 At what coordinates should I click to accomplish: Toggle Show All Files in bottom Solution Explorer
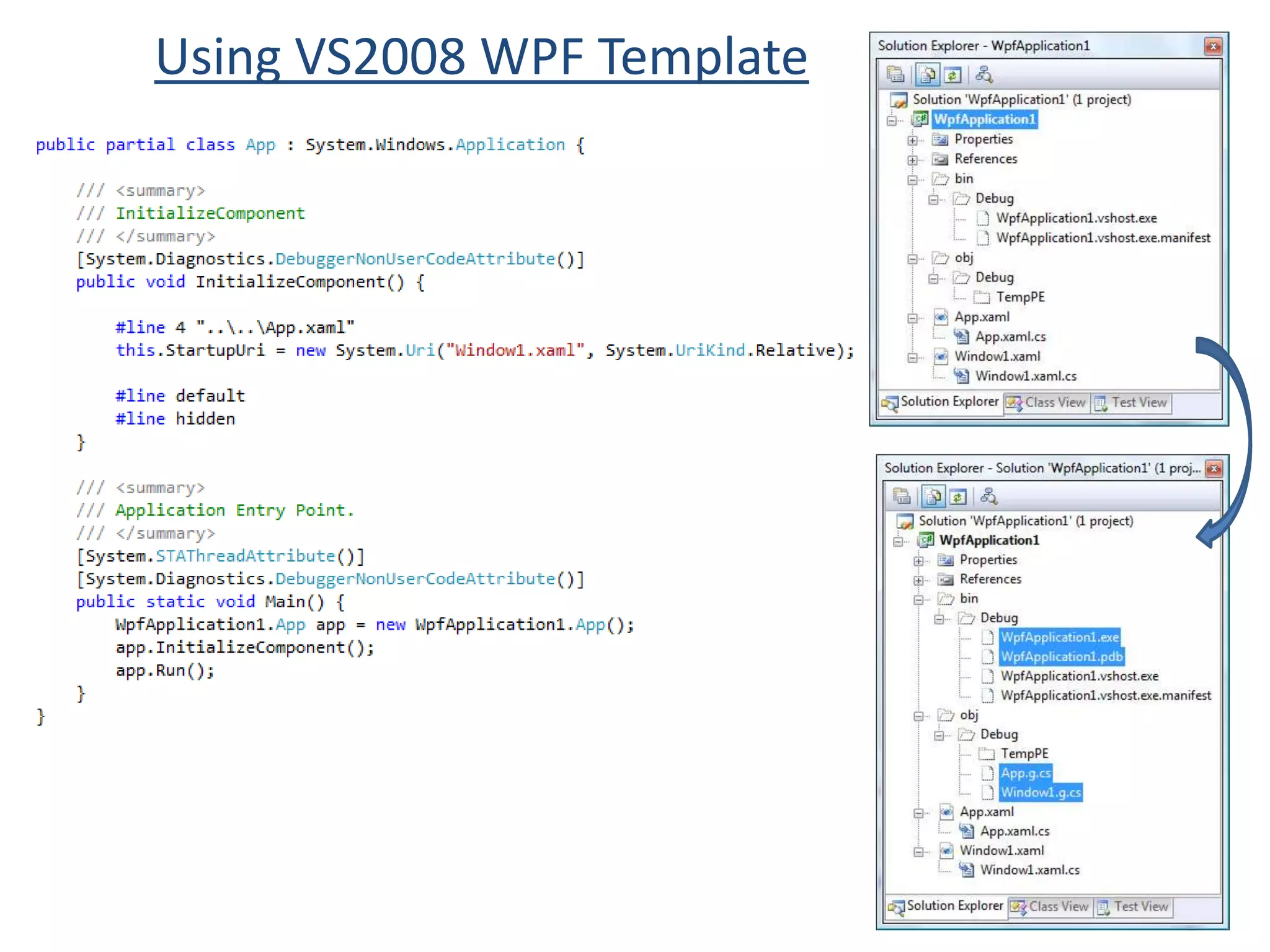point(933,496)
